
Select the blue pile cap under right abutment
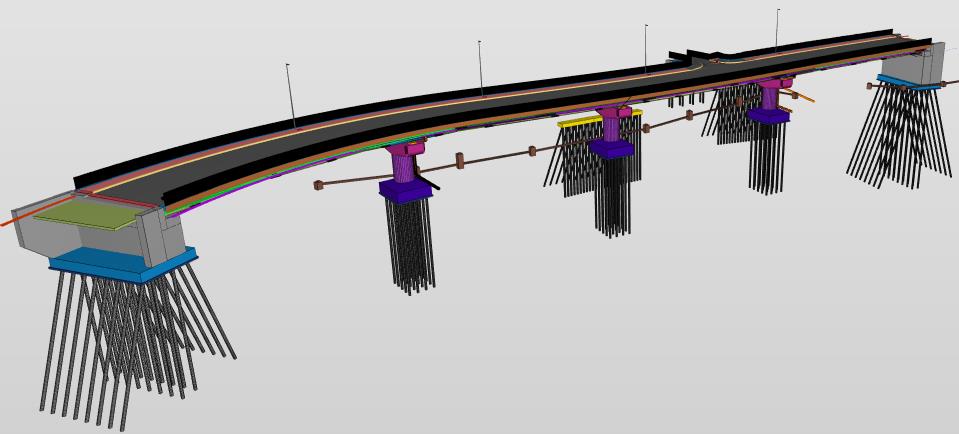[x=906, y=82]
